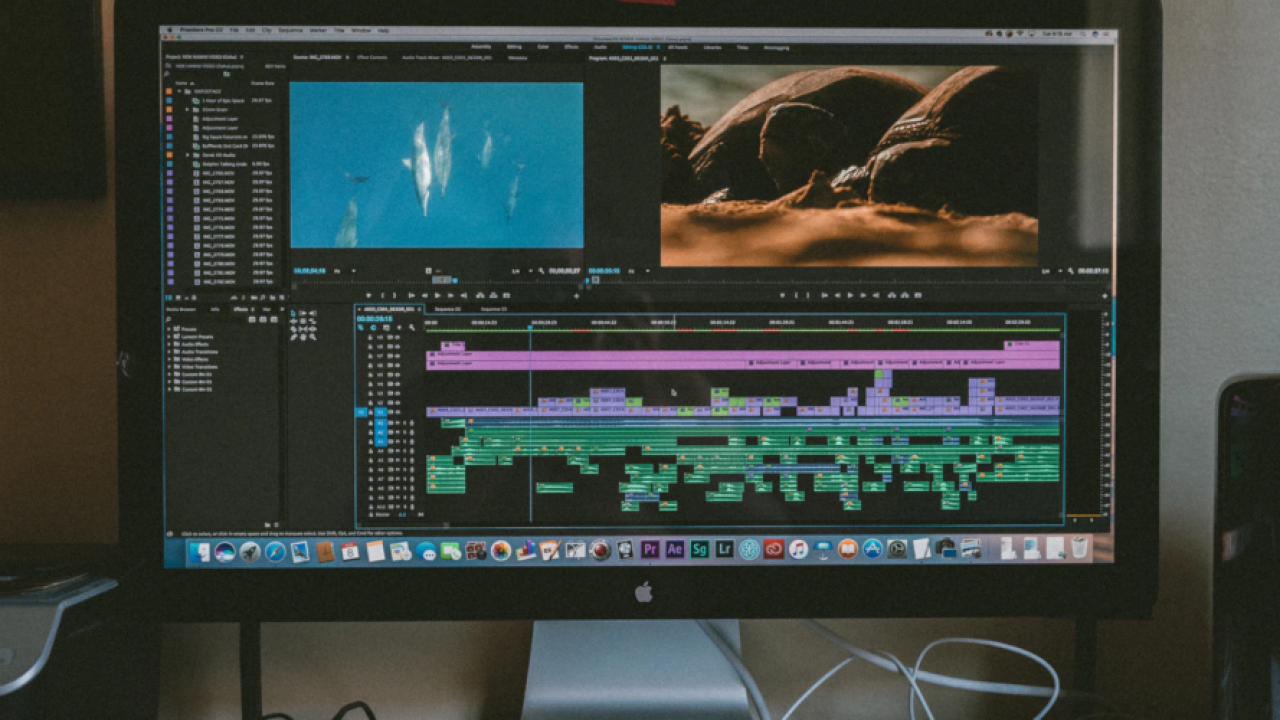The width and height of the screenshot is (1280, 720).
Task: Select the Track Select Forward tool
Action: (303, 313)
